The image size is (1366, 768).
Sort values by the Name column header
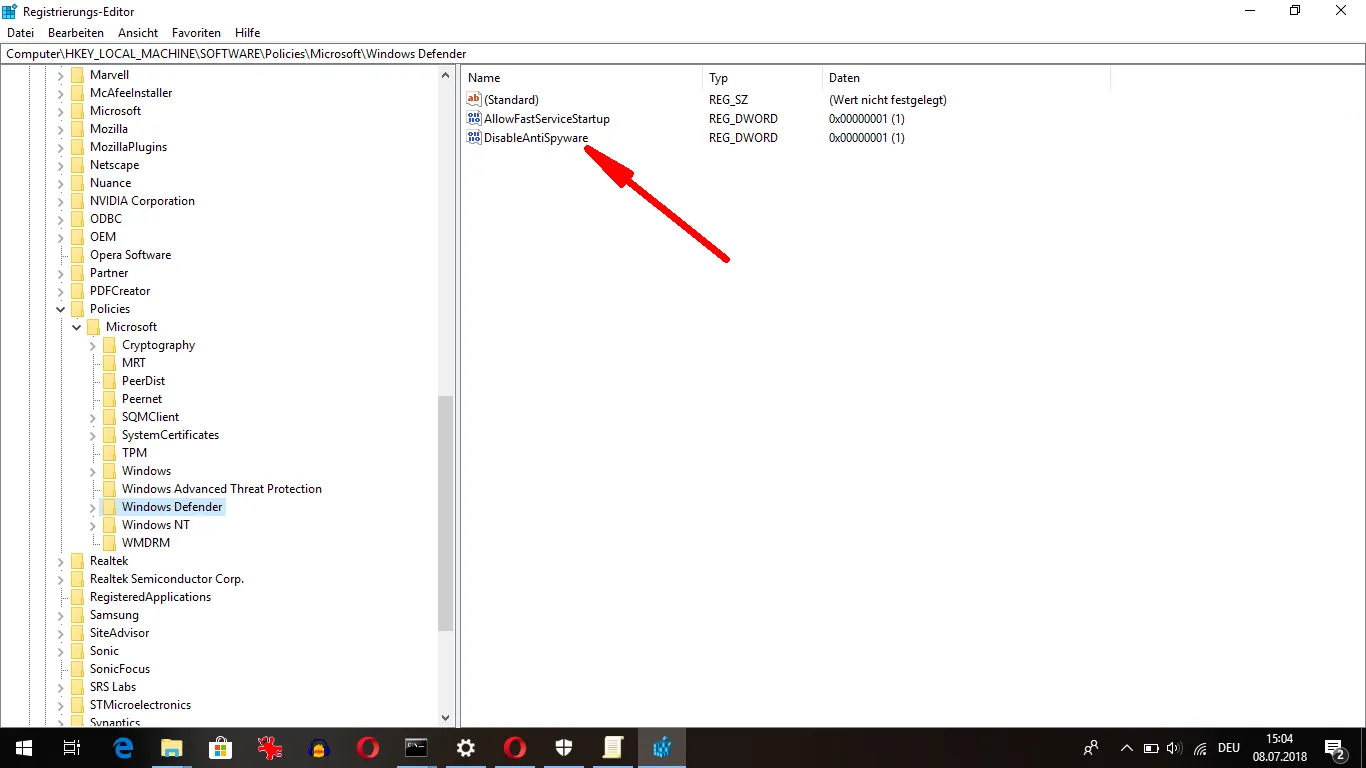pos(582,78)
